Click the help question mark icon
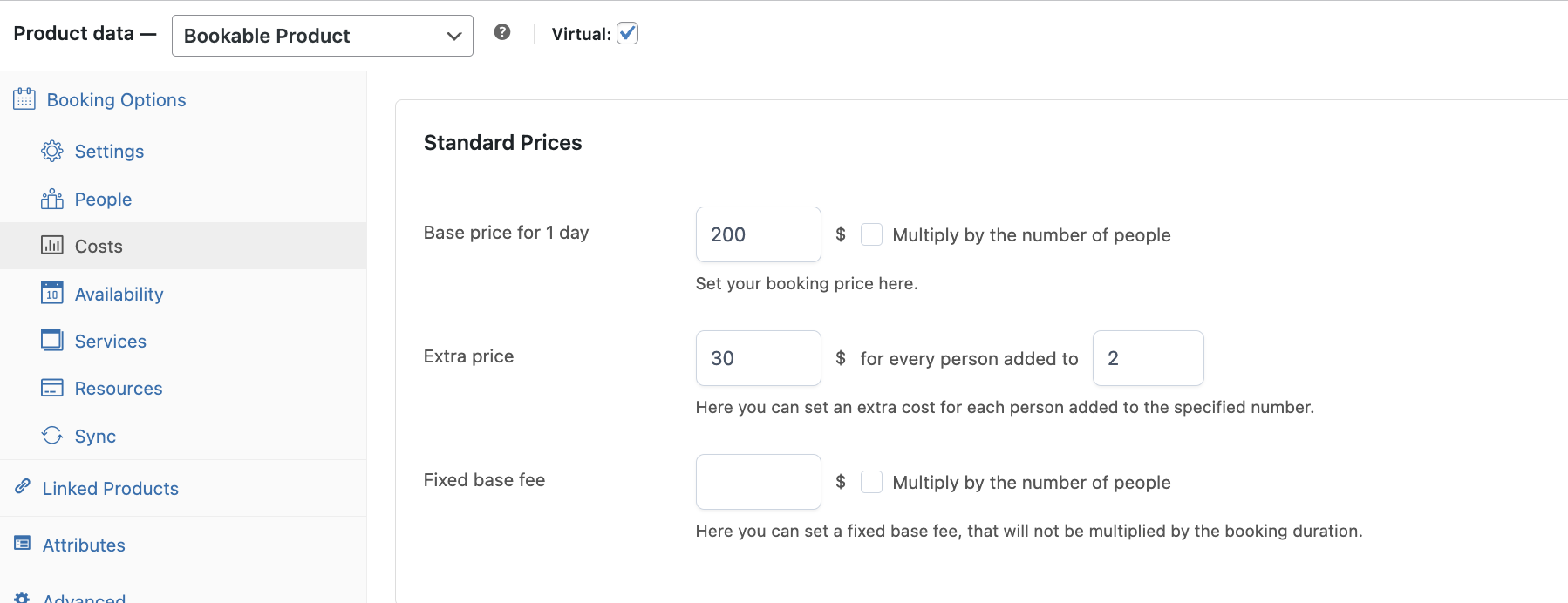Screen dimensions: 1568x603 pyautogui.click(x=502, y=32)
